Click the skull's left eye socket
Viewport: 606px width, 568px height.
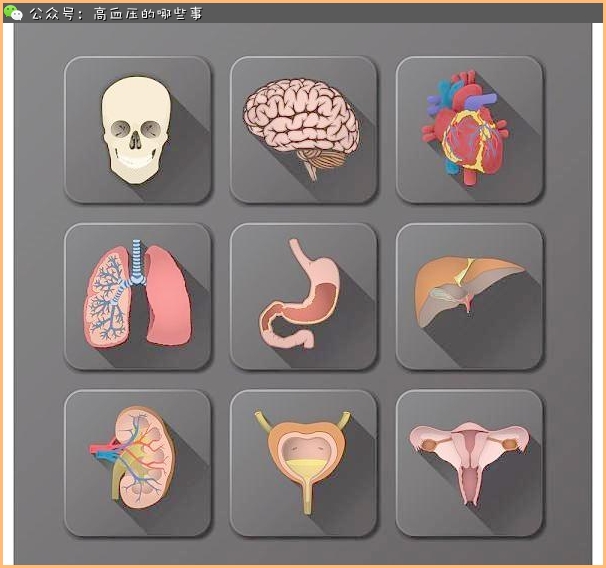click(x=121, y=129)
